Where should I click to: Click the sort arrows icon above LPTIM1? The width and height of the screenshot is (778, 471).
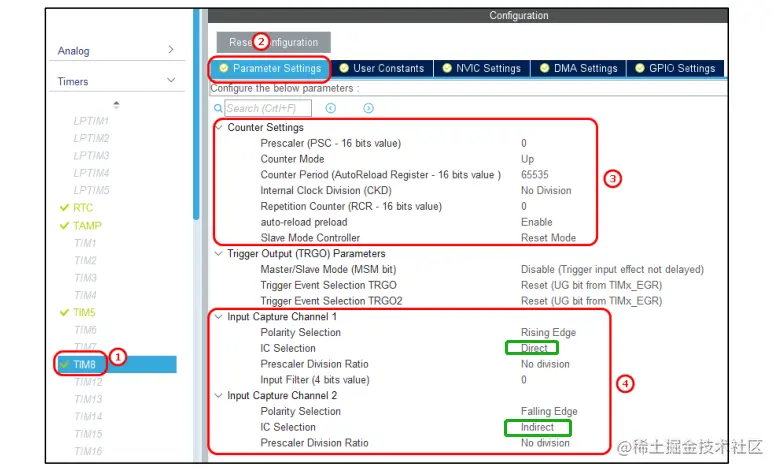click(x=116, y=105)
